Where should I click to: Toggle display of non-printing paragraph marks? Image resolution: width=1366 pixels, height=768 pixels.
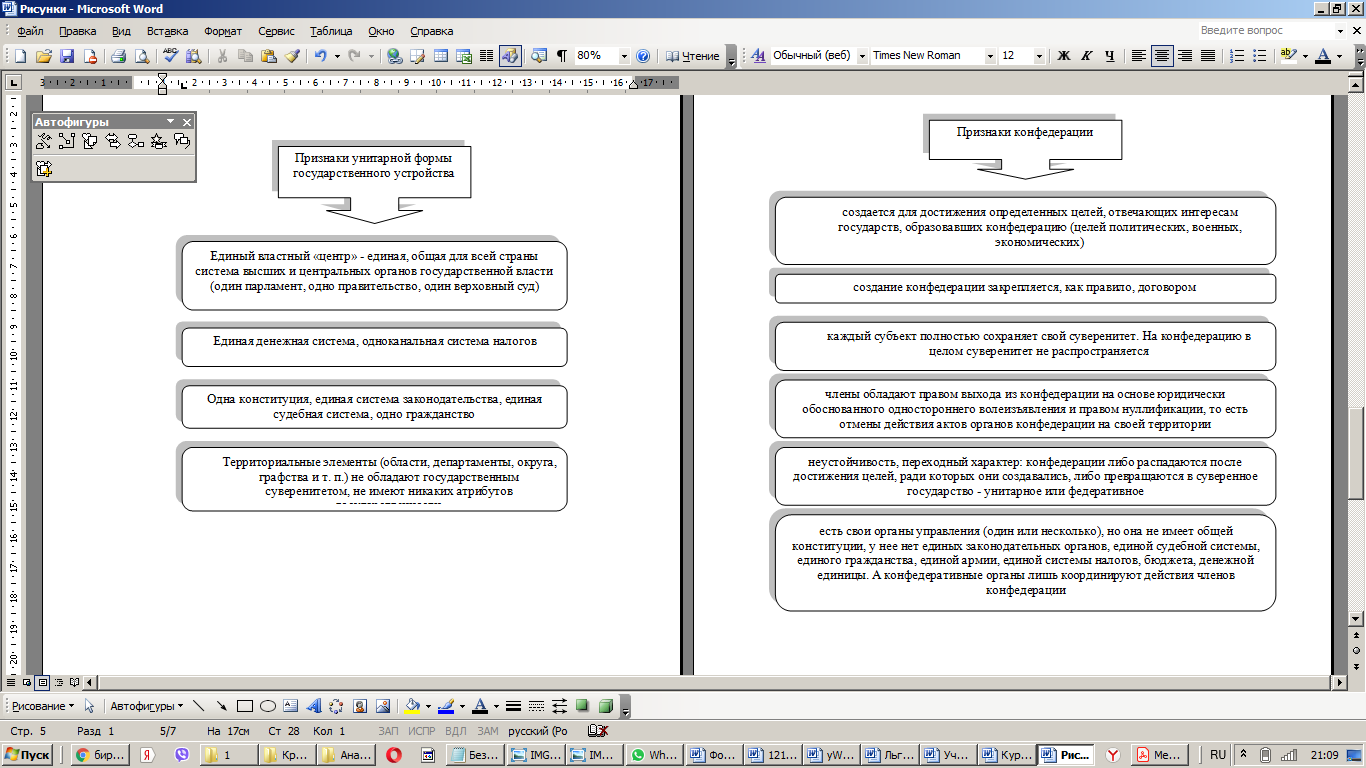[x=562, y=56]
